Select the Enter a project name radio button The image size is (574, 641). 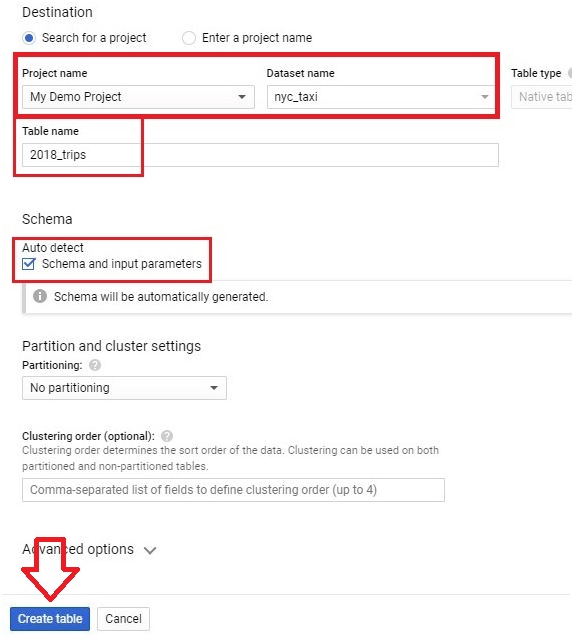tap(188, 38)
